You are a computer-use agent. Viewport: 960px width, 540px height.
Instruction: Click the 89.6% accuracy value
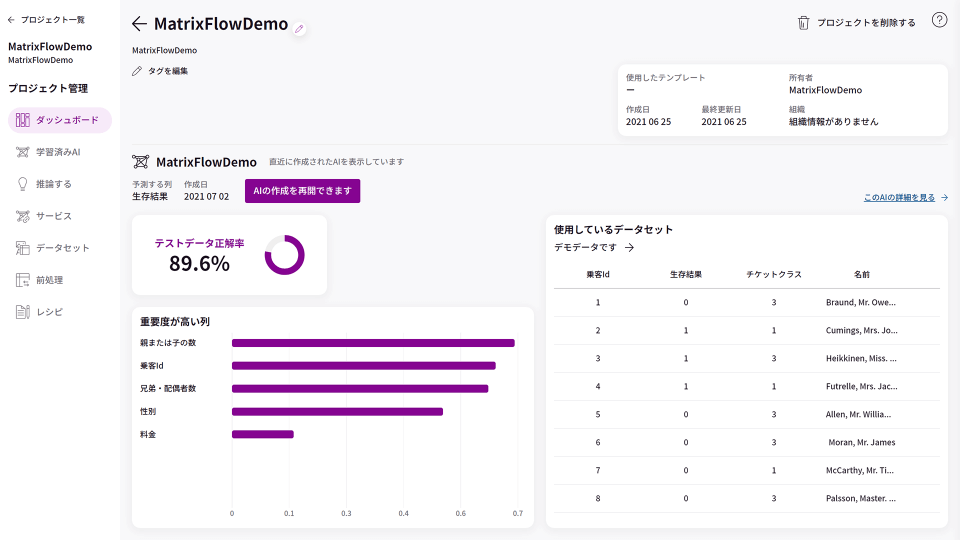(200, 264)
